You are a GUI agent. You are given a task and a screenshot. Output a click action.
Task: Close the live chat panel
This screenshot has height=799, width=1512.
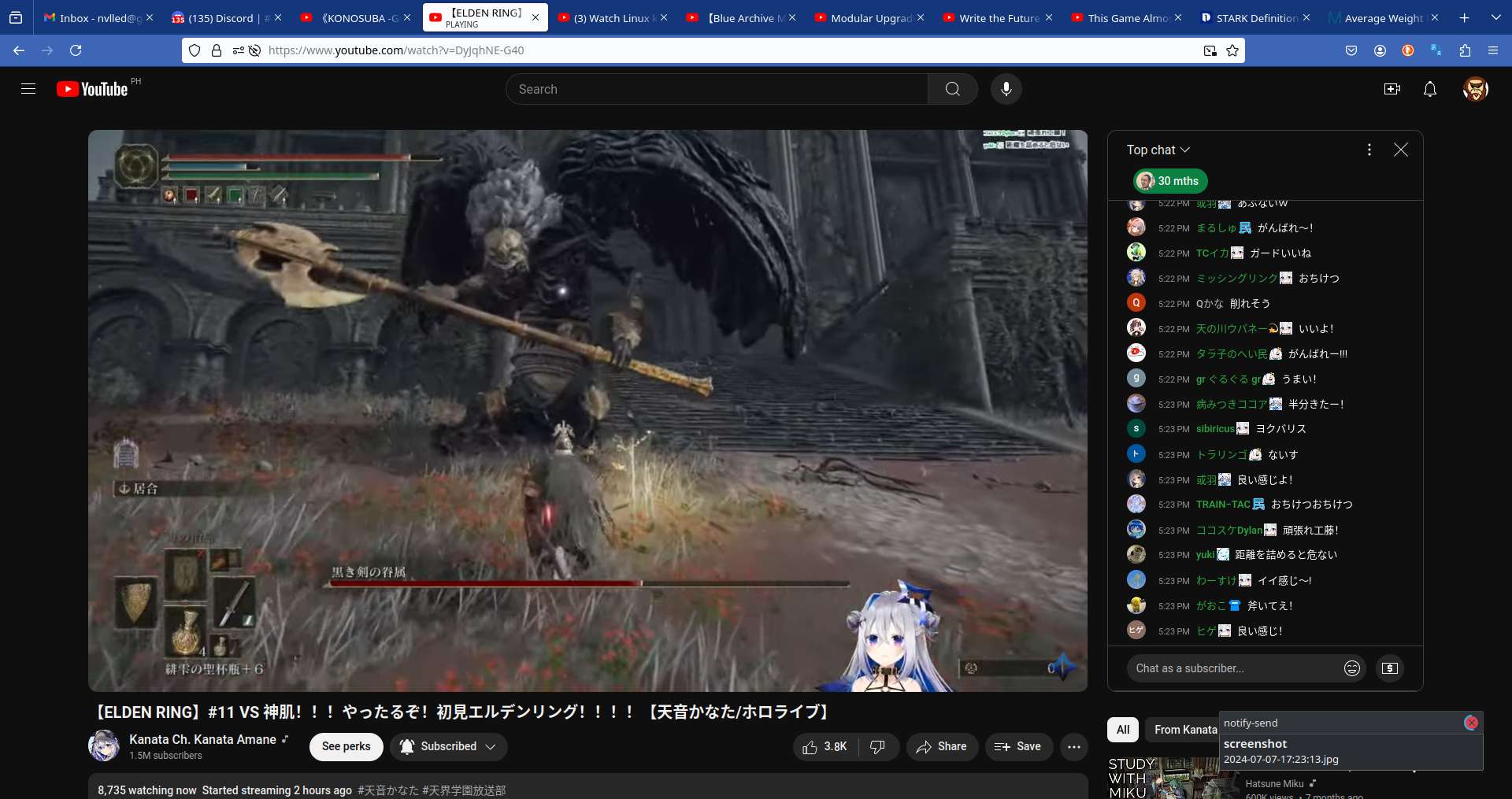pos(1401,150)
